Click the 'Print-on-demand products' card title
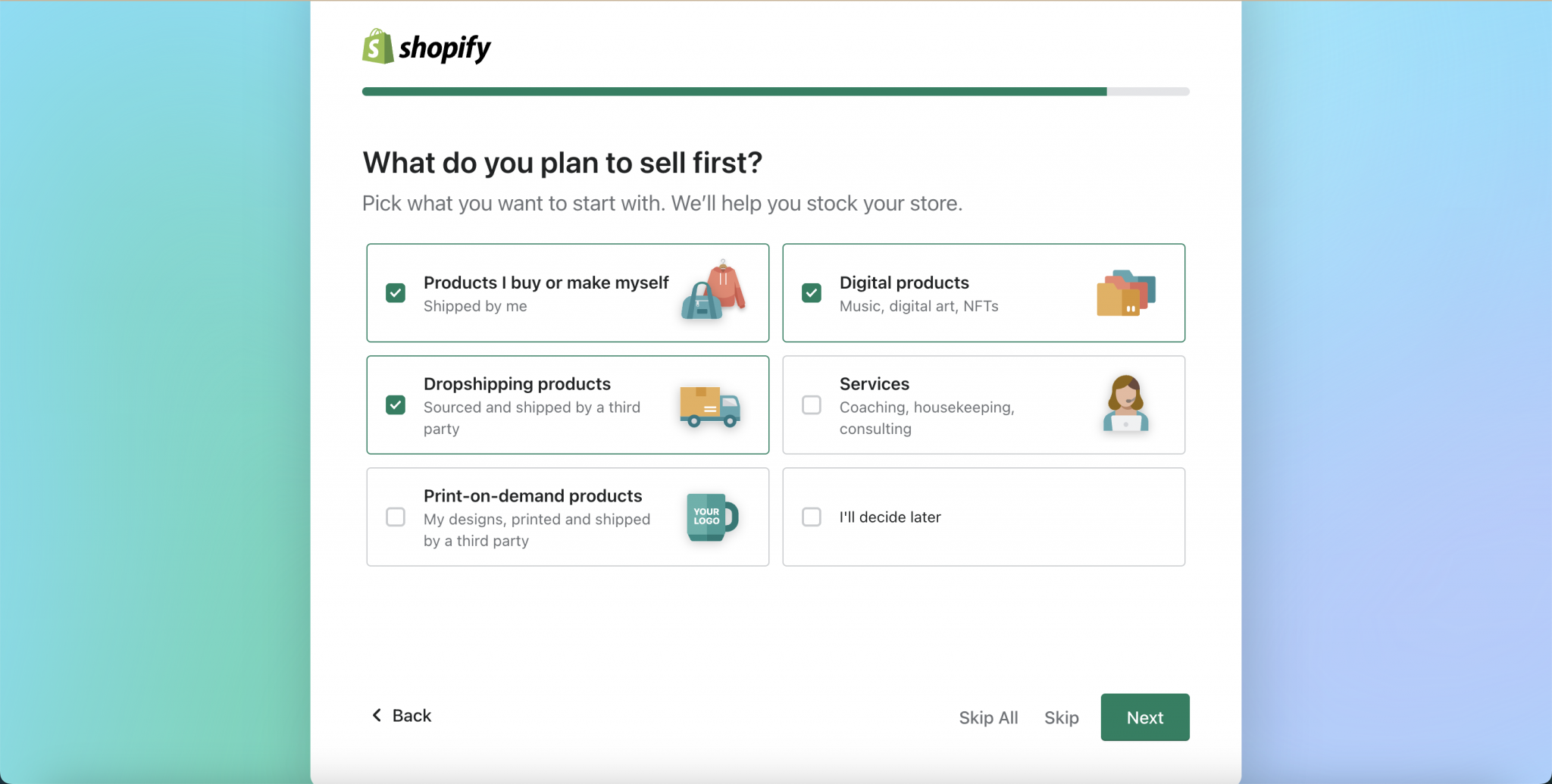1552x784 pixels. click(533, 496)
